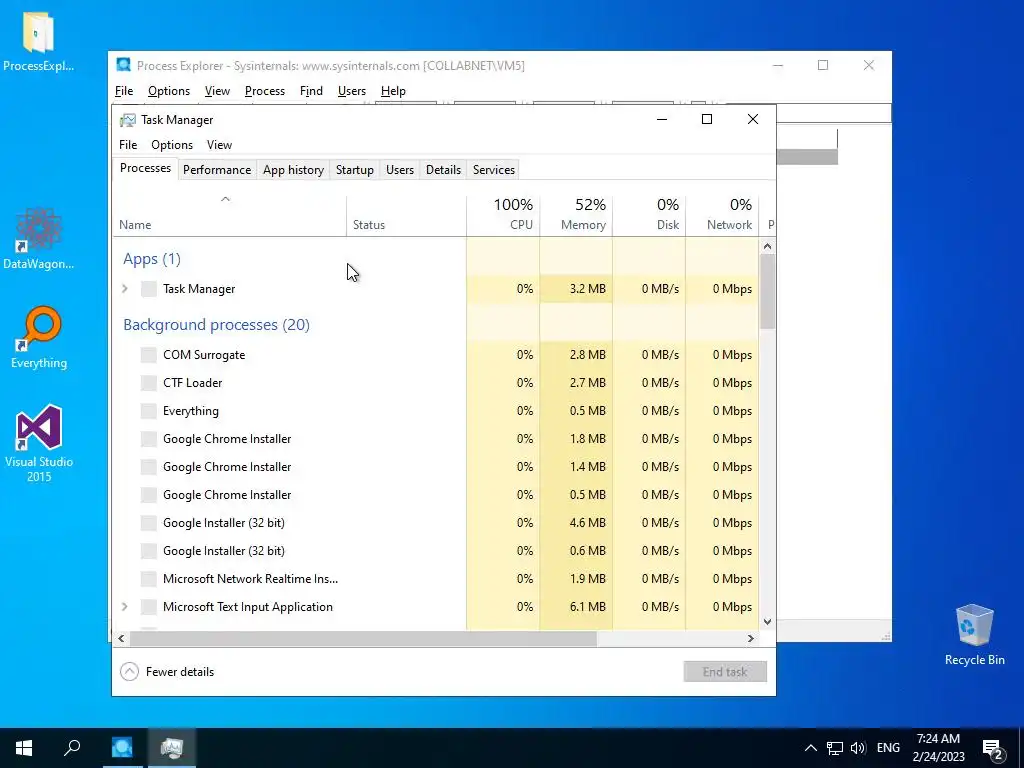Click the 4.6 MB memory cell

pyautogui.click(x=576, y=522)
